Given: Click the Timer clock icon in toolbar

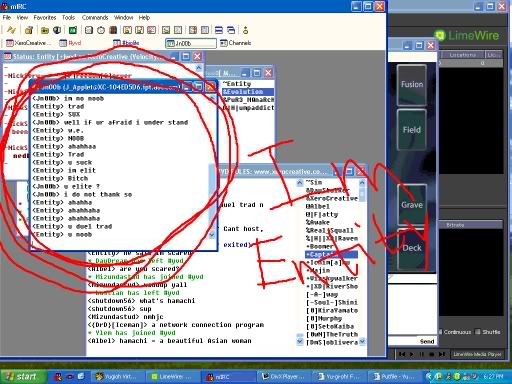Looking at the screenshot, I should (101, 30).
